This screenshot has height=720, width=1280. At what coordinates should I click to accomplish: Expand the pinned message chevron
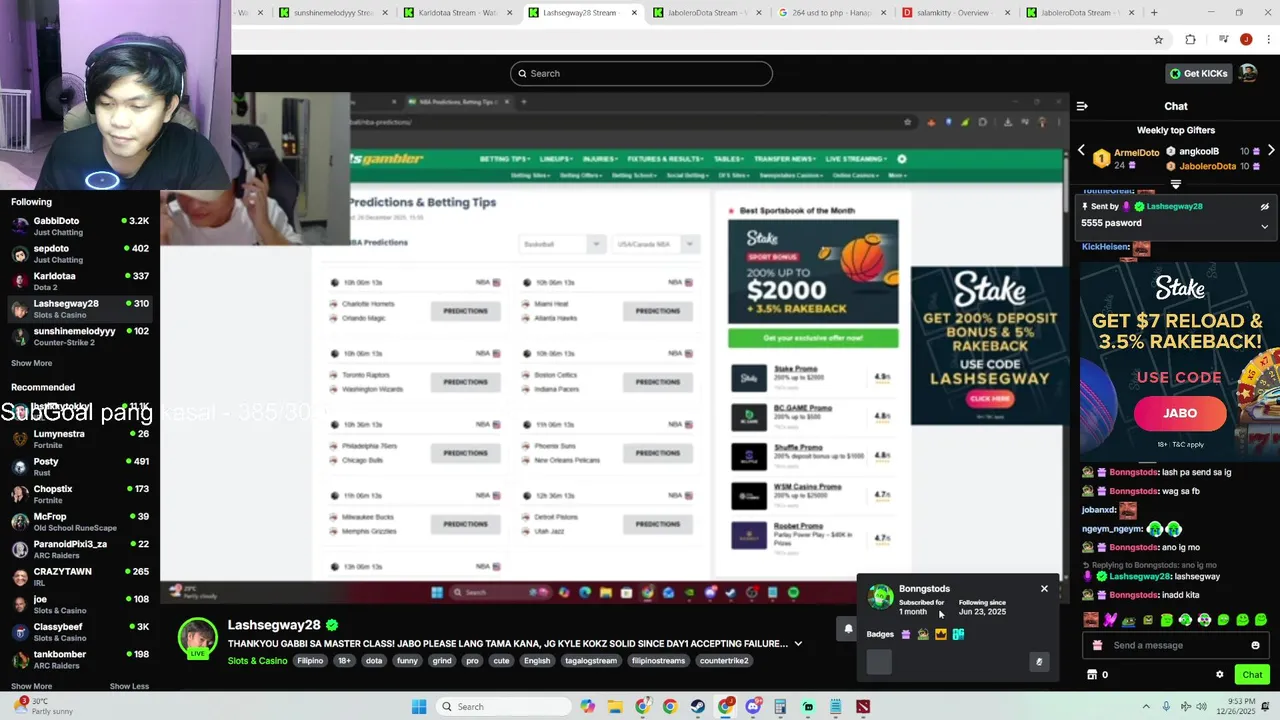1264,226
